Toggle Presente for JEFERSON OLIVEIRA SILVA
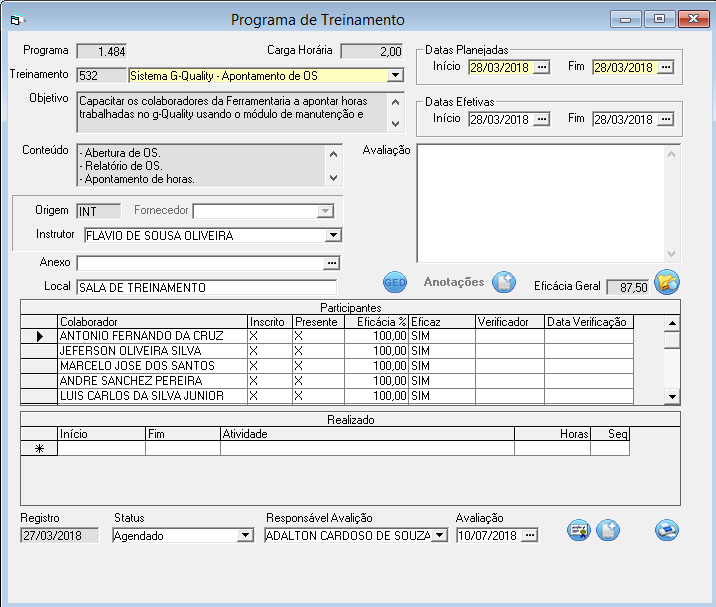The height and width of the screenshot is (607, 716). pos(318,351)
